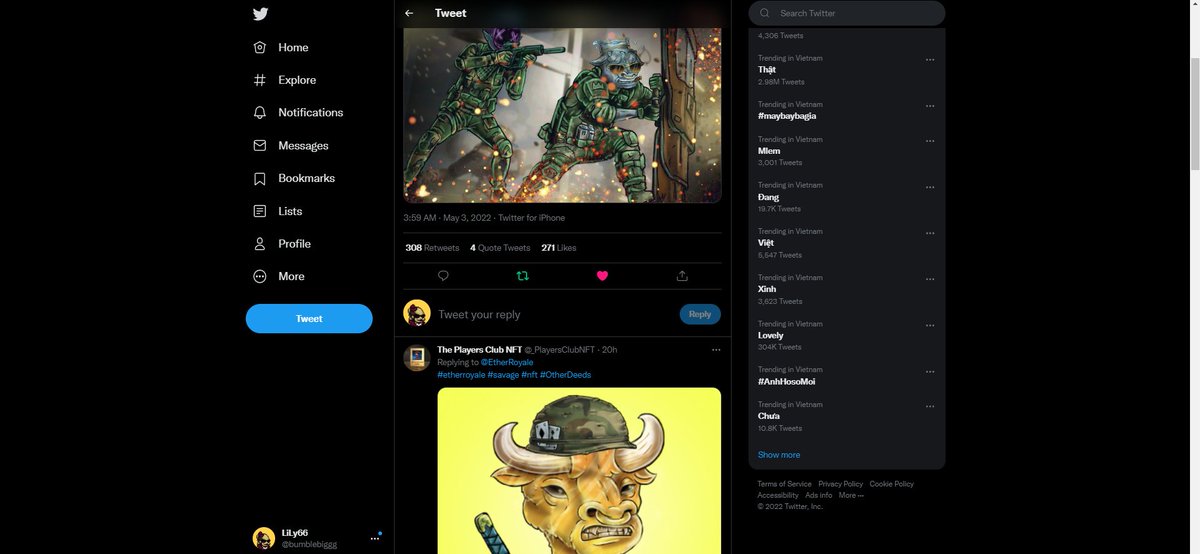Open the #OtherDeeds hashtag
The image size is (1200, 554).
point(565,374)
